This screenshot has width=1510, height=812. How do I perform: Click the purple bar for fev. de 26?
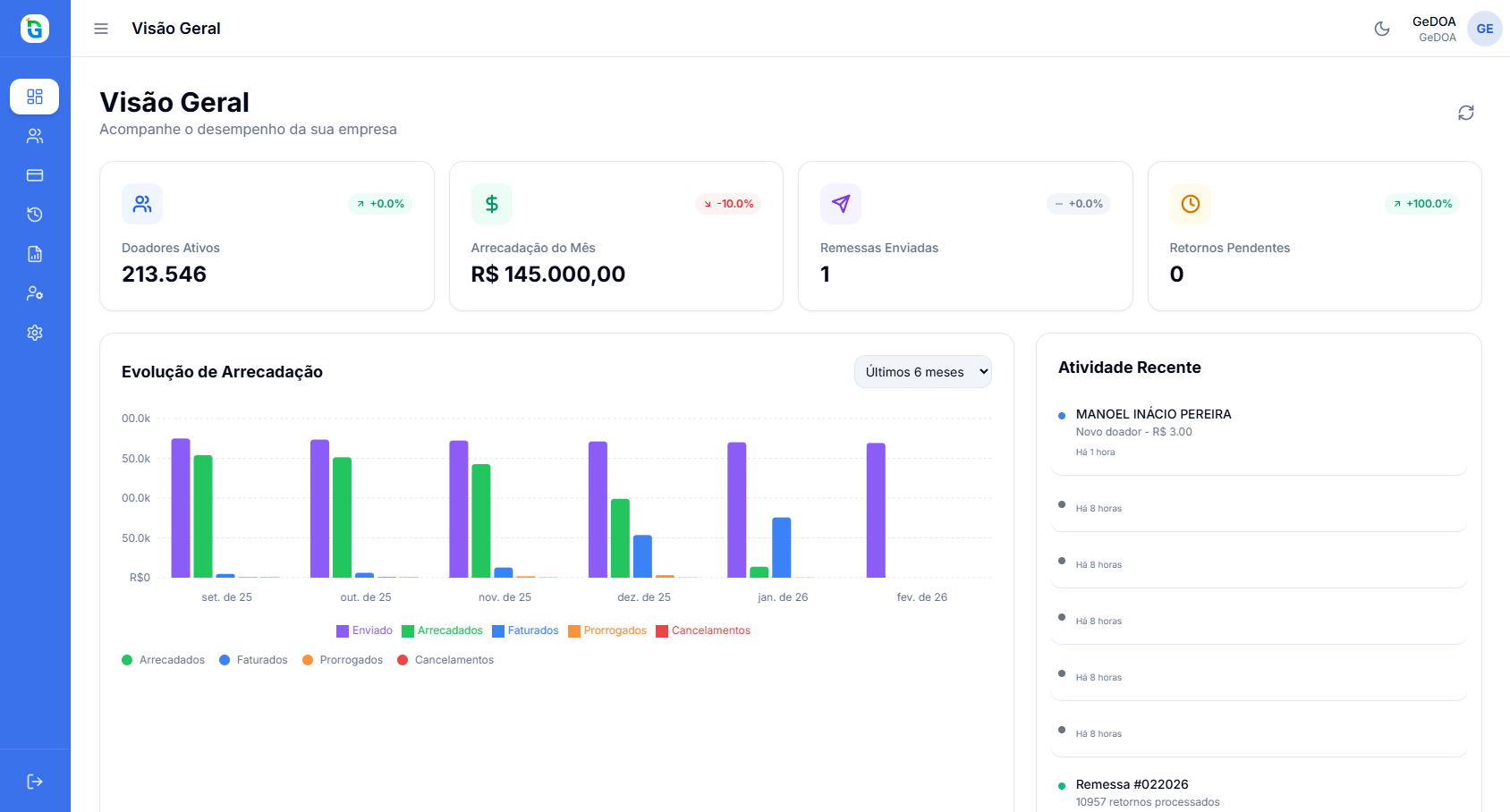876,510
